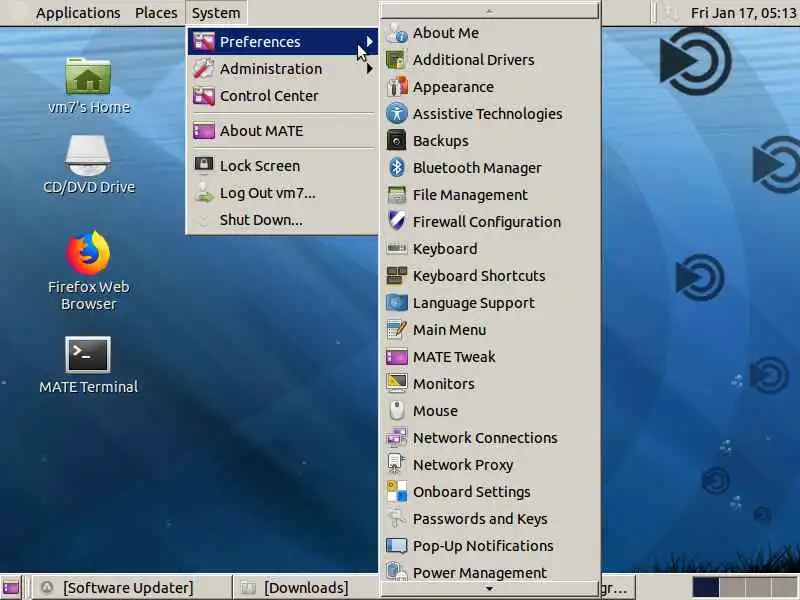The width and height of the screenshot is (800, 600).
Task: Select the Firefox Web Browser desktop icon
Action: pos(88,253)
